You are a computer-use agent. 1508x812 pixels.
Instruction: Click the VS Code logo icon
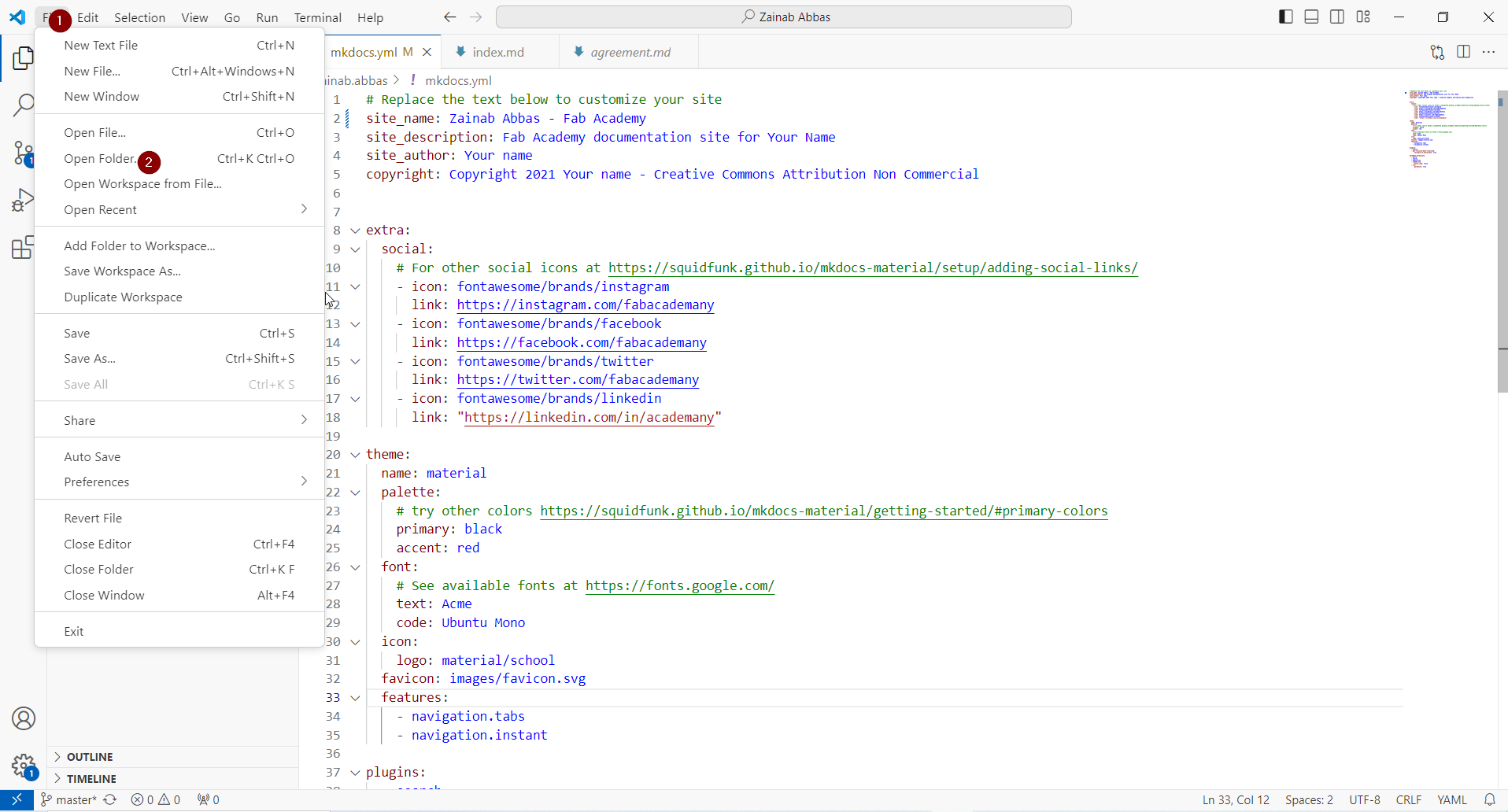pos(17,17)
